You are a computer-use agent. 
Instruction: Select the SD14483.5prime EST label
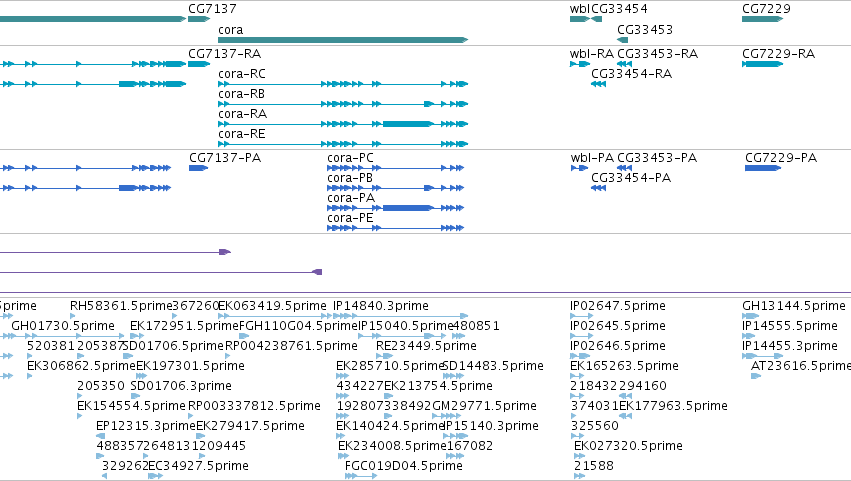tap(493, 366)
